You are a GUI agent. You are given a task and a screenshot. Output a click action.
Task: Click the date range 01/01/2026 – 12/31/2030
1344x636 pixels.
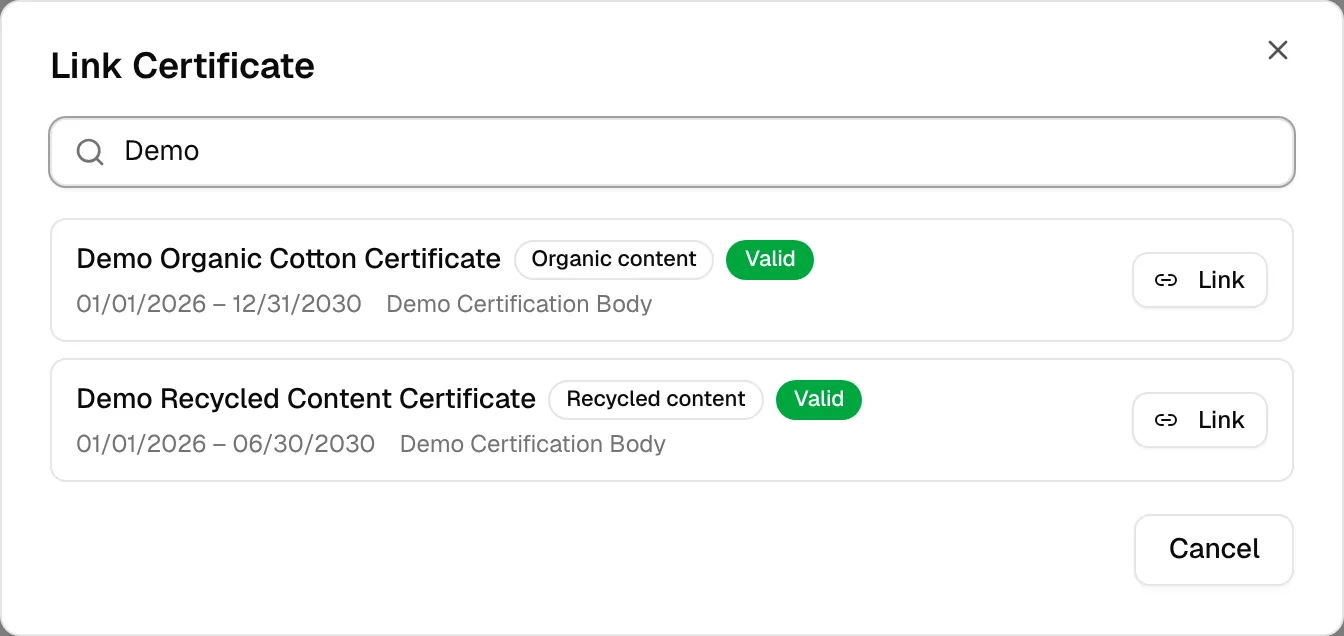[x=219, y=304]
